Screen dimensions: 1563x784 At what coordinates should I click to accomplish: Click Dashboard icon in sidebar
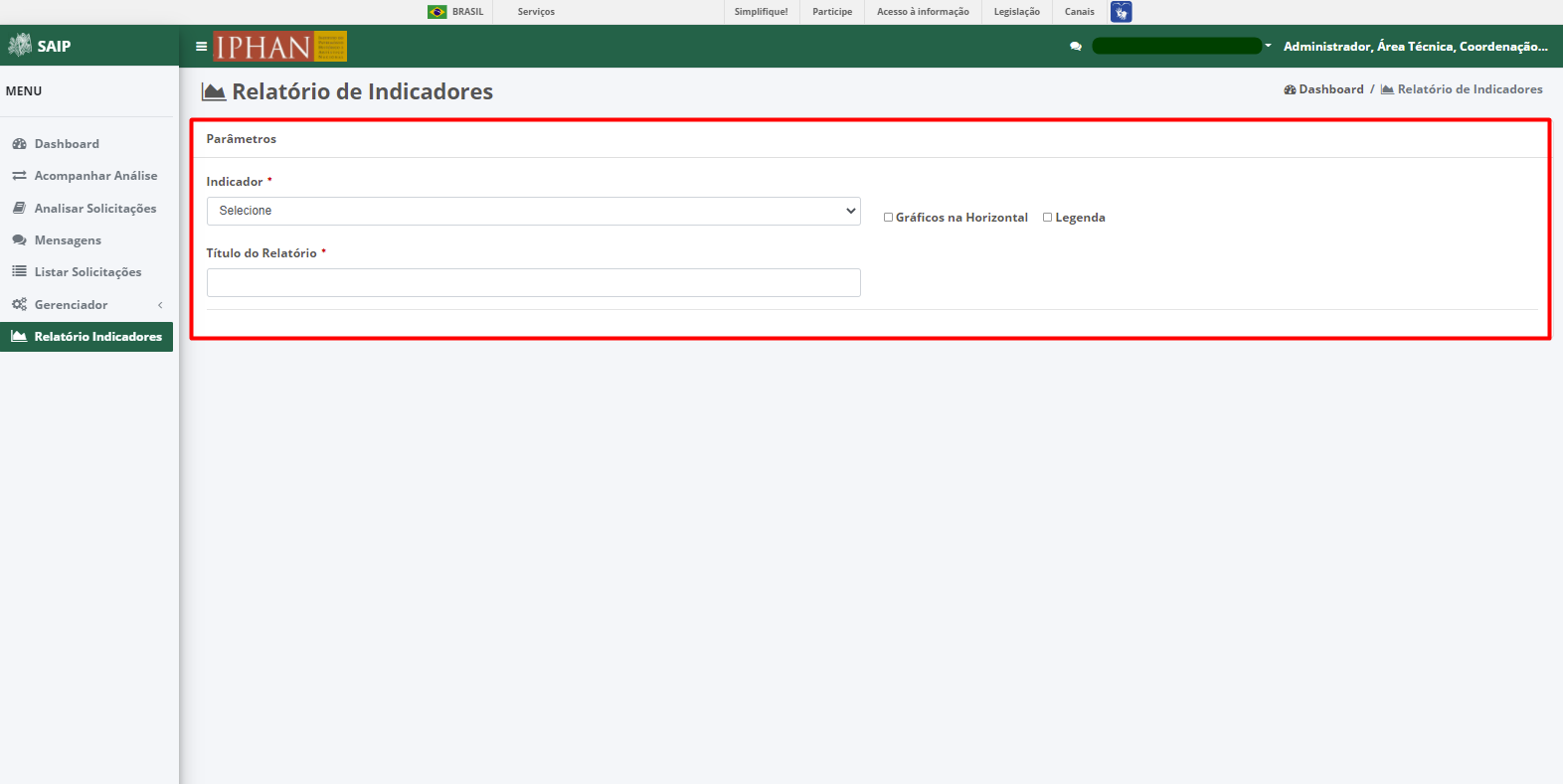coord(19,144)
